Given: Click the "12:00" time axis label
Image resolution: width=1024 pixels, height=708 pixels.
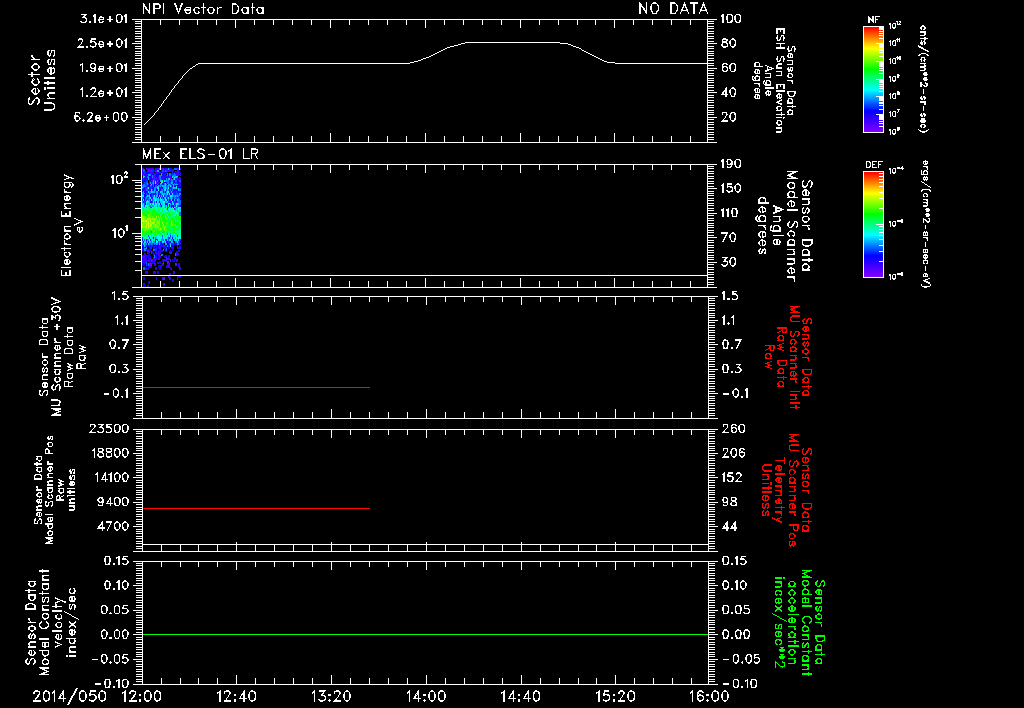Looking at the screenshot, I should point(141,696).
